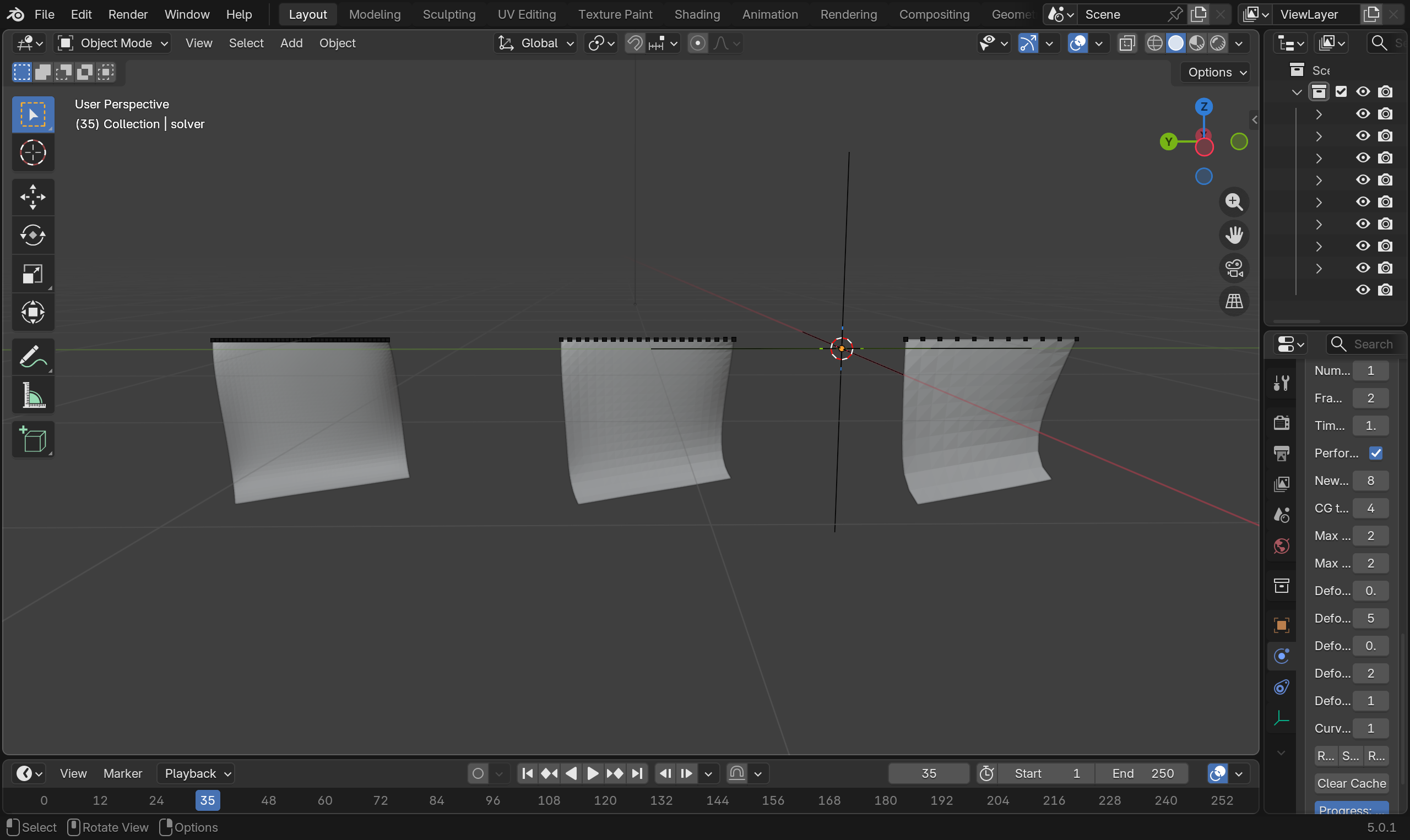
Task: Select the 3D Cursor tool
Action: (x=33, y=153)
